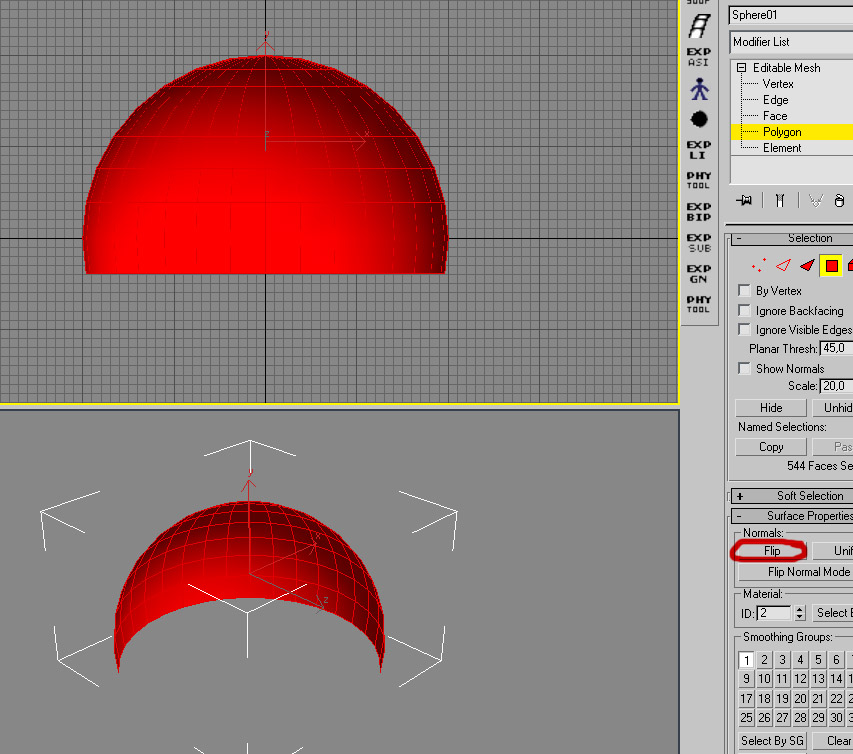The height and width of the screenshot is (754, 853).
Task: Click the Make Unique stack icon
Action: (x=815, y=201)
